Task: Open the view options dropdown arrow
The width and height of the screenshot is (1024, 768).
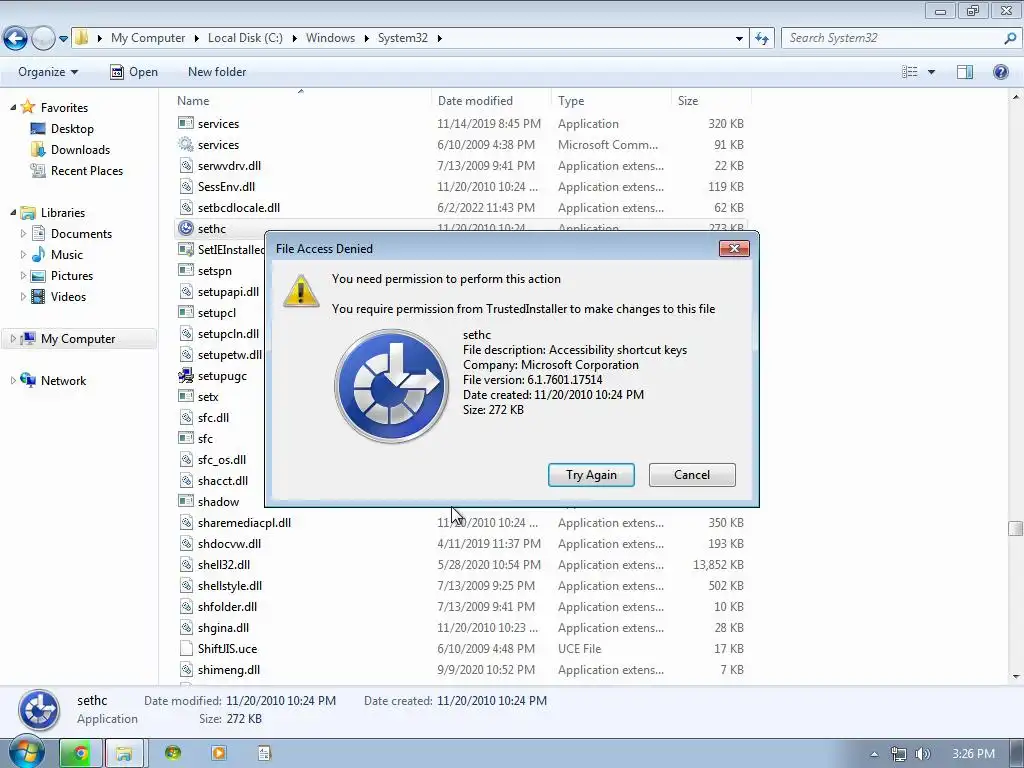Action: 931,72
